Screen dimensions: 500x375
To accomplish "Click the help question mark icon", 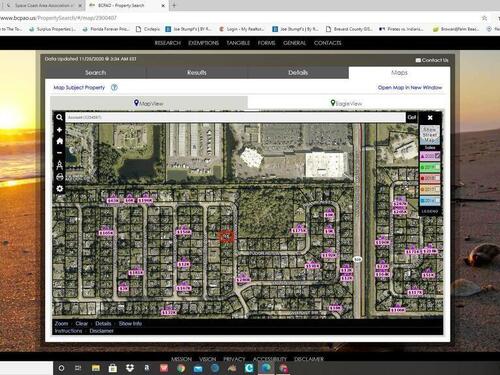I will (114, 87).
